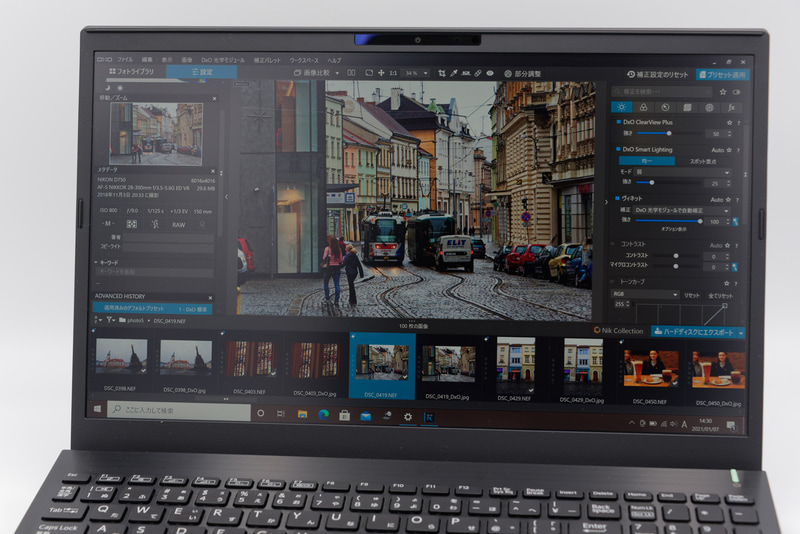Disable DxO Smart Lighting correction

point(618,149)
